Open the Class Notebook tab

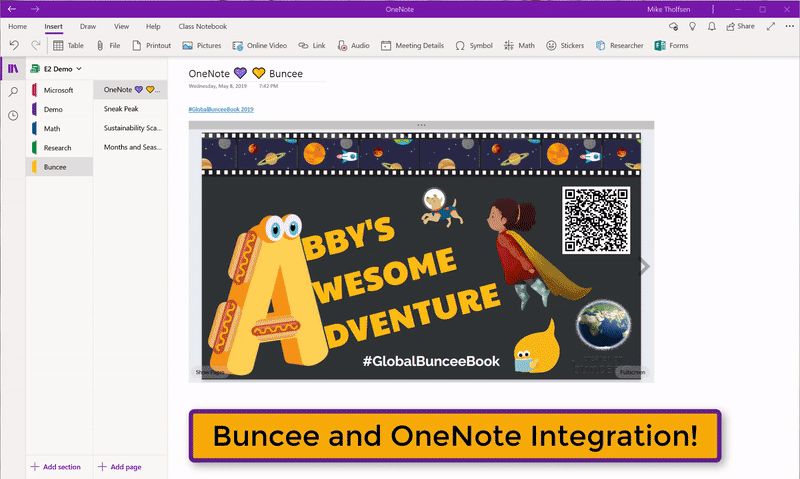(203, 27)
